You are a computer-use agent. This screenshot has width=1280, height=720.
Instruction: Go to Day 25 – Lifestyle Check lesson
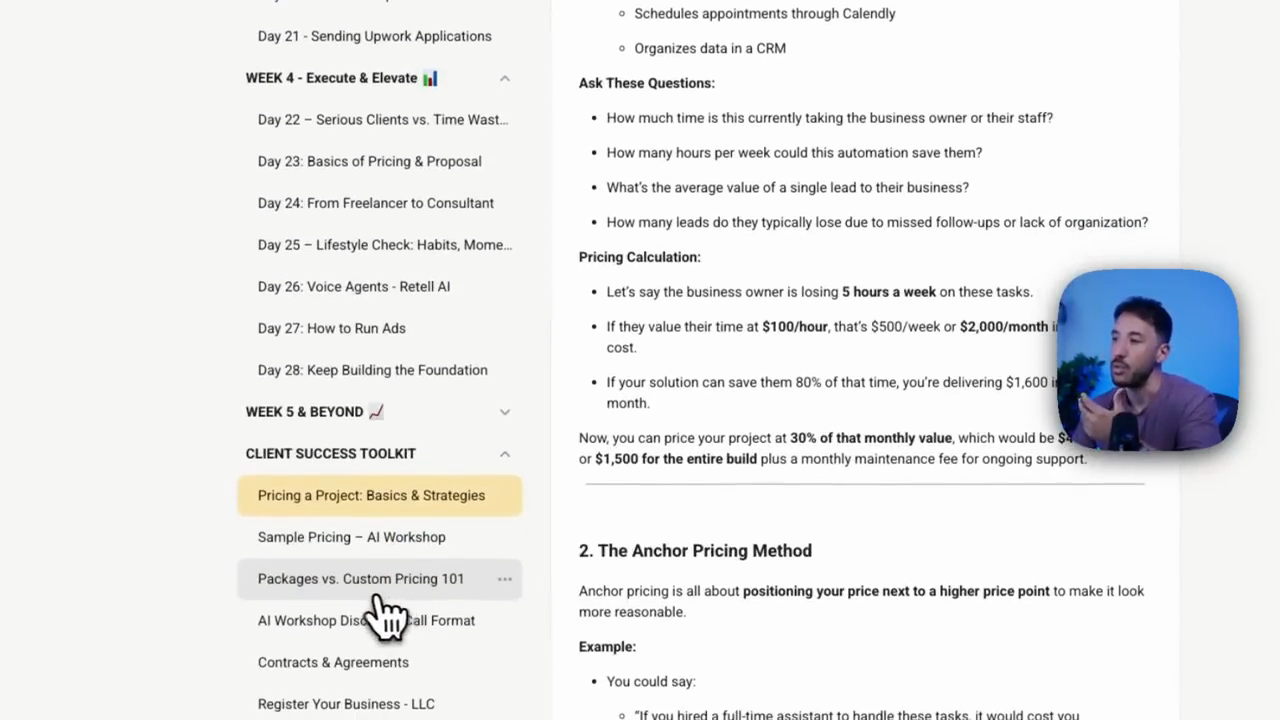coord(384,245)
